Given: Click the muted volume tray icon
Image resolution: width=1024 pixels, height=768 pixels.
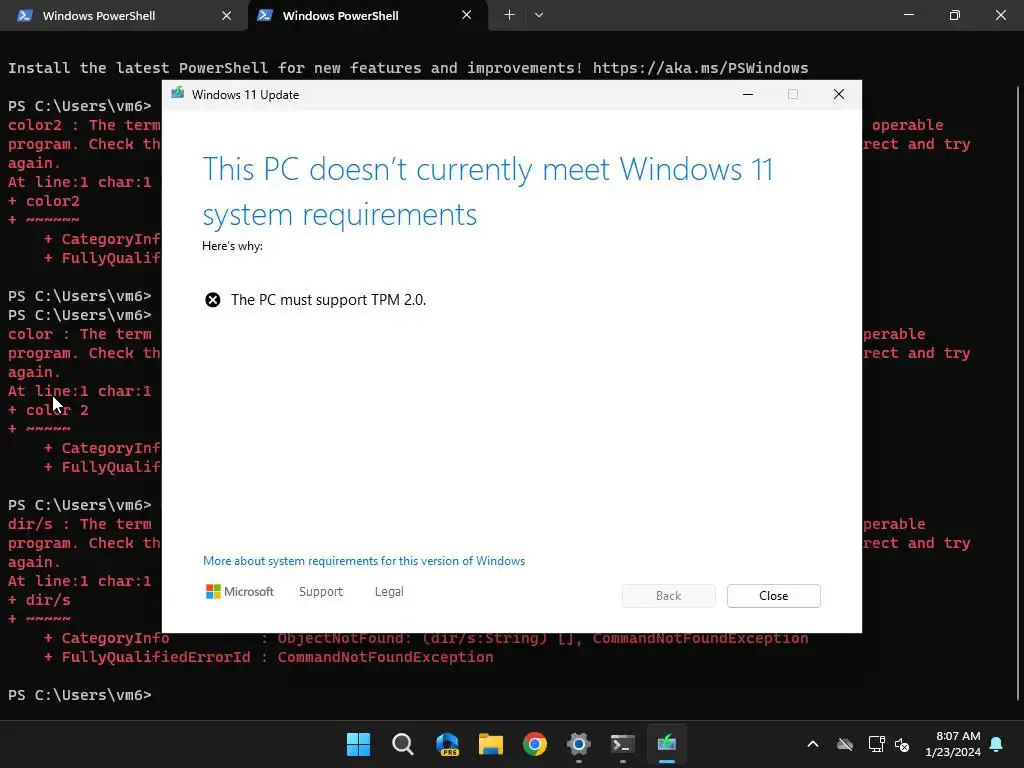Looking at the screenshot, I should [903, 744].
